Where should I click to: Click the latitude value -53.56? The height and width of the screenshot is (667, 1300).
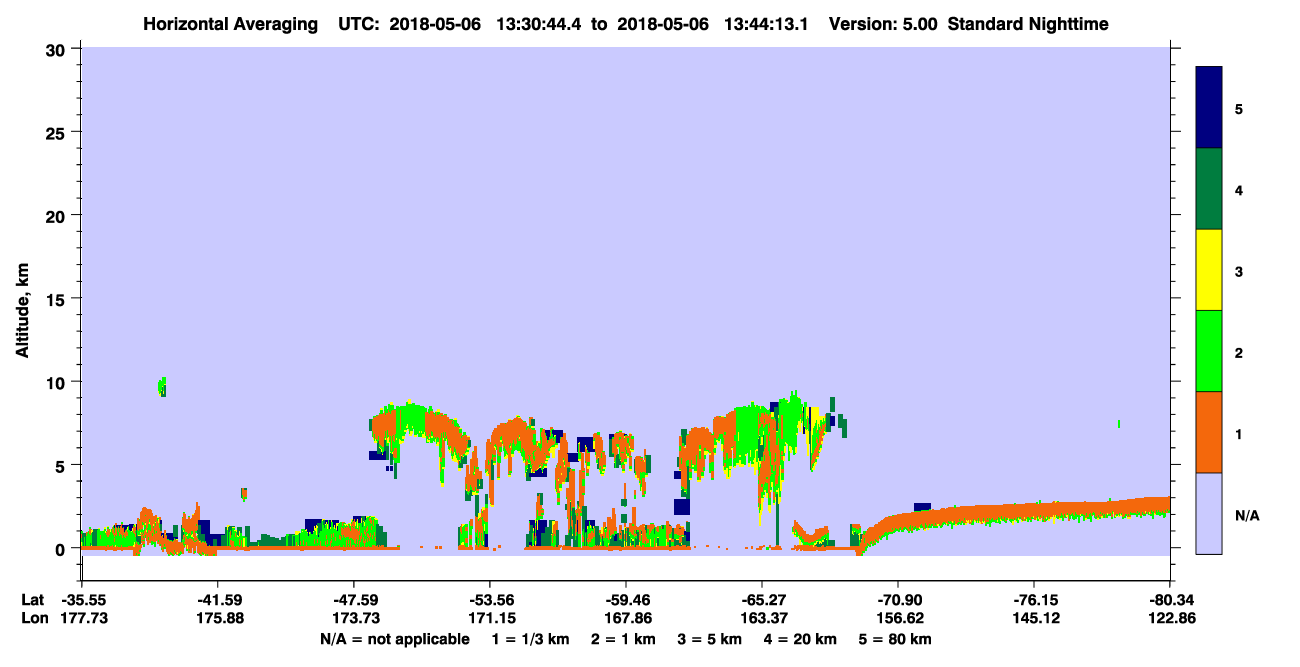(490, 600)
